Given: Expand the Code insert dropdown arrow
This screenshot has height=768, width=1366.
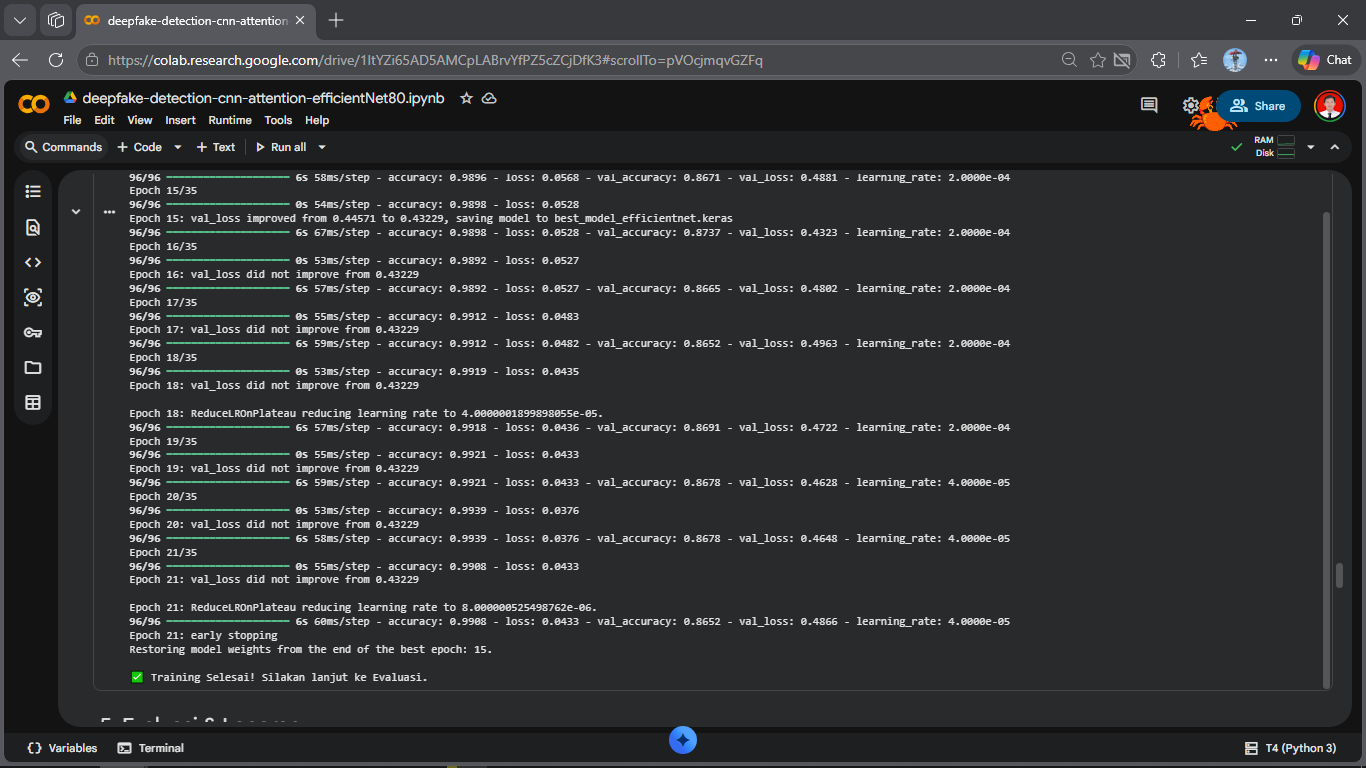Looking at the screenshot, I should [178, 147].
